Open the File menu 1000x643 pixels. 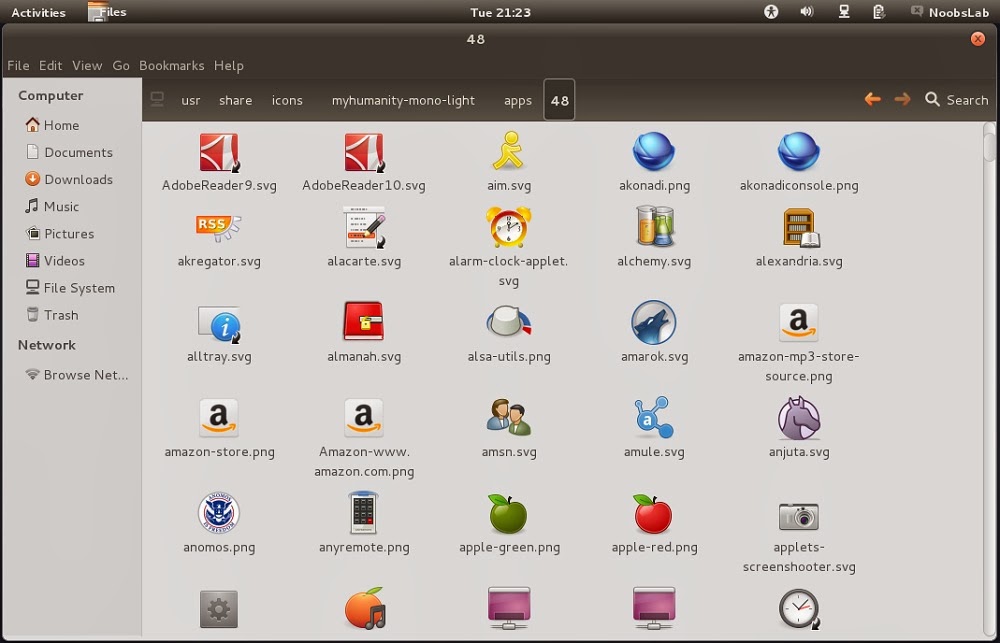point(18,66)
